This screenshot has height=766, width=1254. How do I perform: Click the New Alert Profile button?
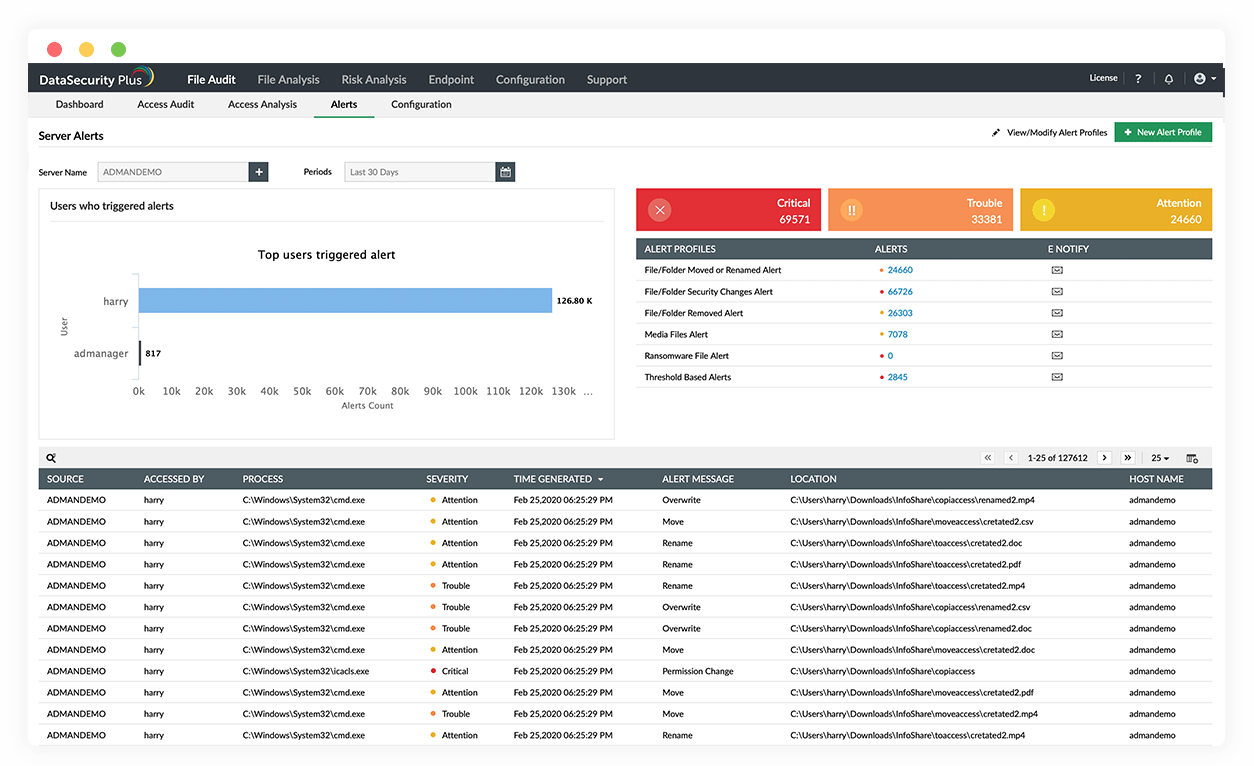tap(1163, 132)
